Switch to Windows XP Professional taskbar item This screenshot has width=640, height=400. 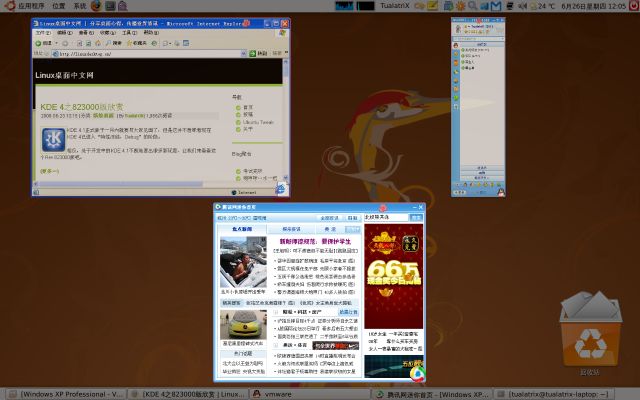click(x=65, y=394)
